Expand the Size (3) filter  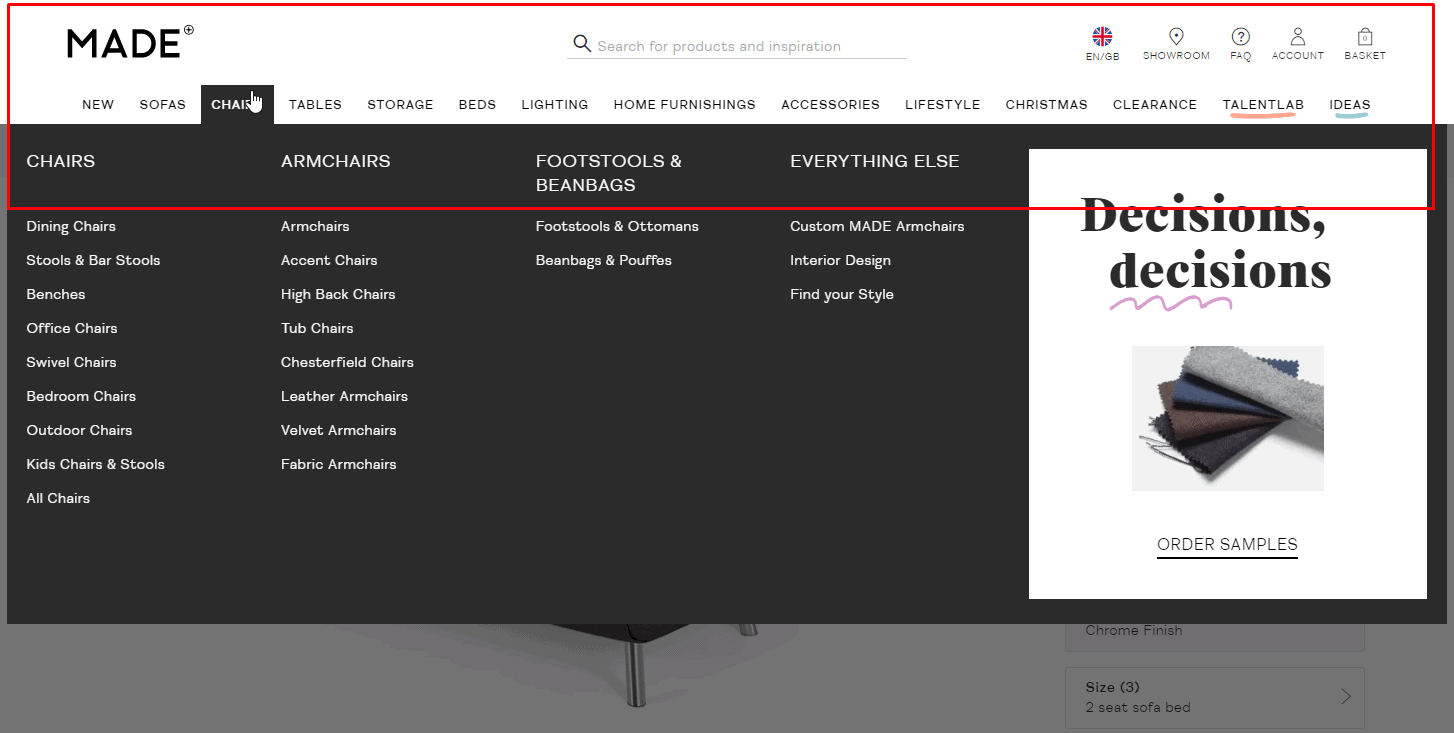point(1214,697)
